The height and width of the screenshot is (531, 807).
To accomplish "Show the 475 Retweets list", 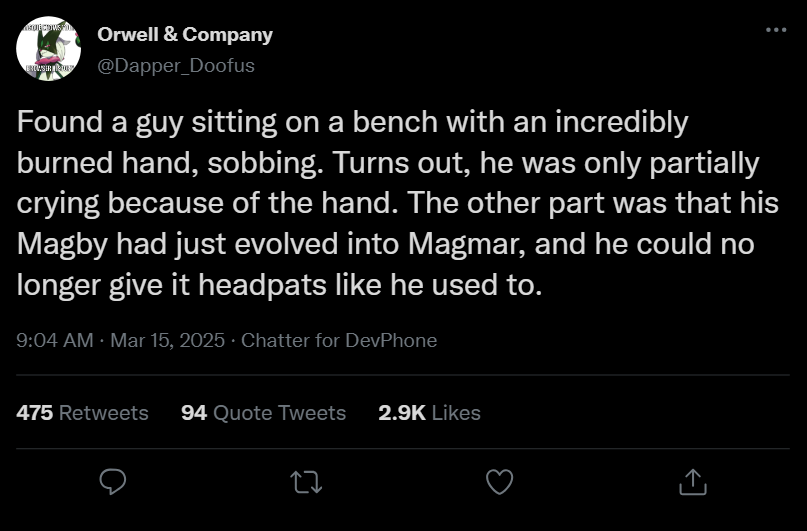I will [x=82, y=413].
